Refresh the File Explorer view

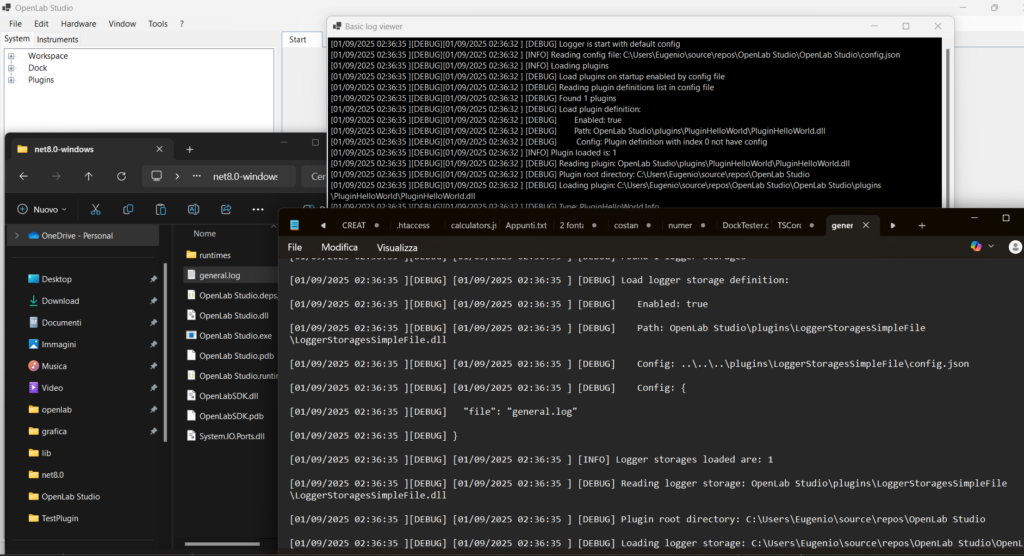(x=121, y=176)
